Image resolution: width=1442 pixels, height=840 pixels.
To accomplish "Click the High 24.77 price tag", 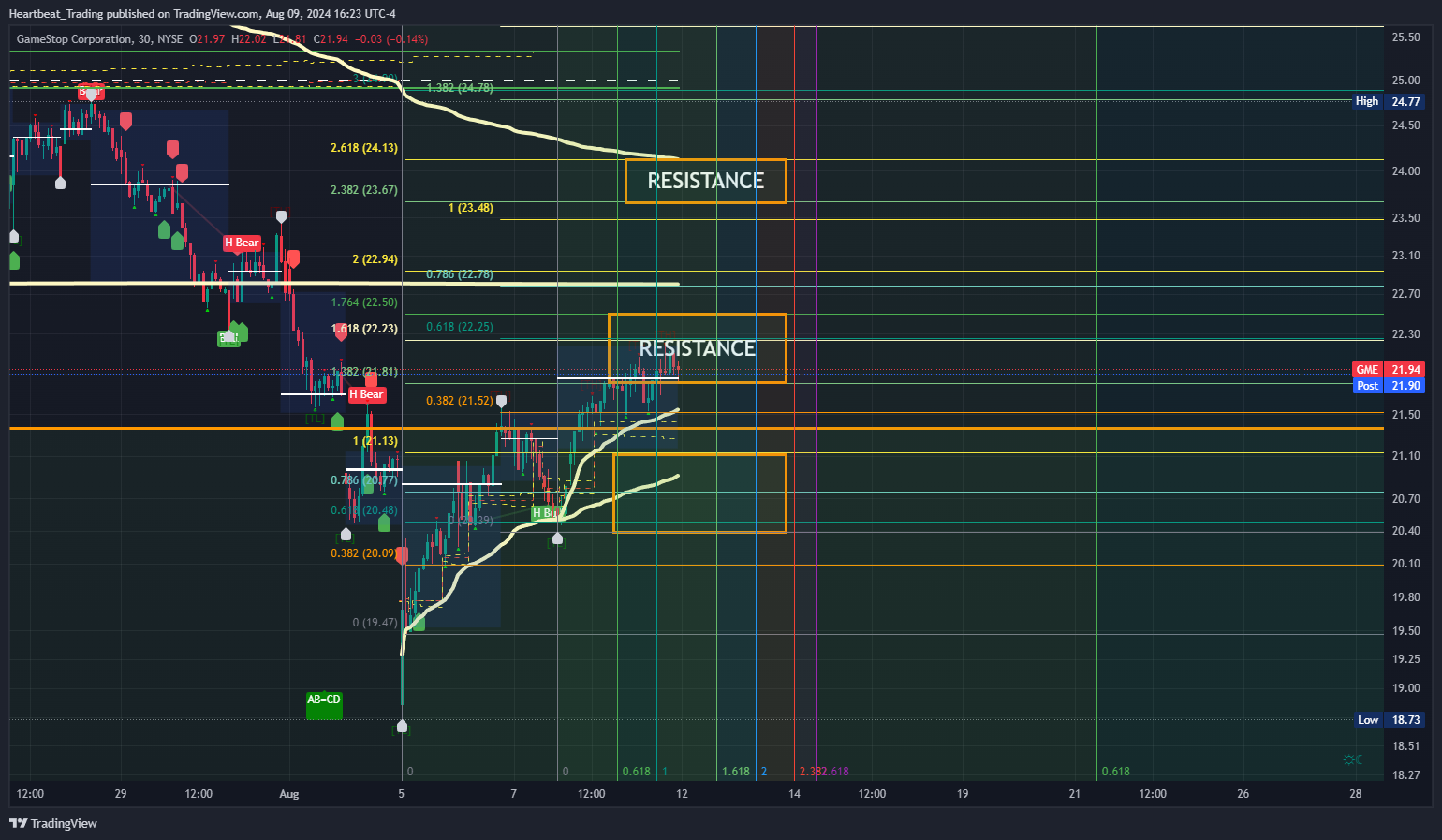I will tap(1389, 101).
